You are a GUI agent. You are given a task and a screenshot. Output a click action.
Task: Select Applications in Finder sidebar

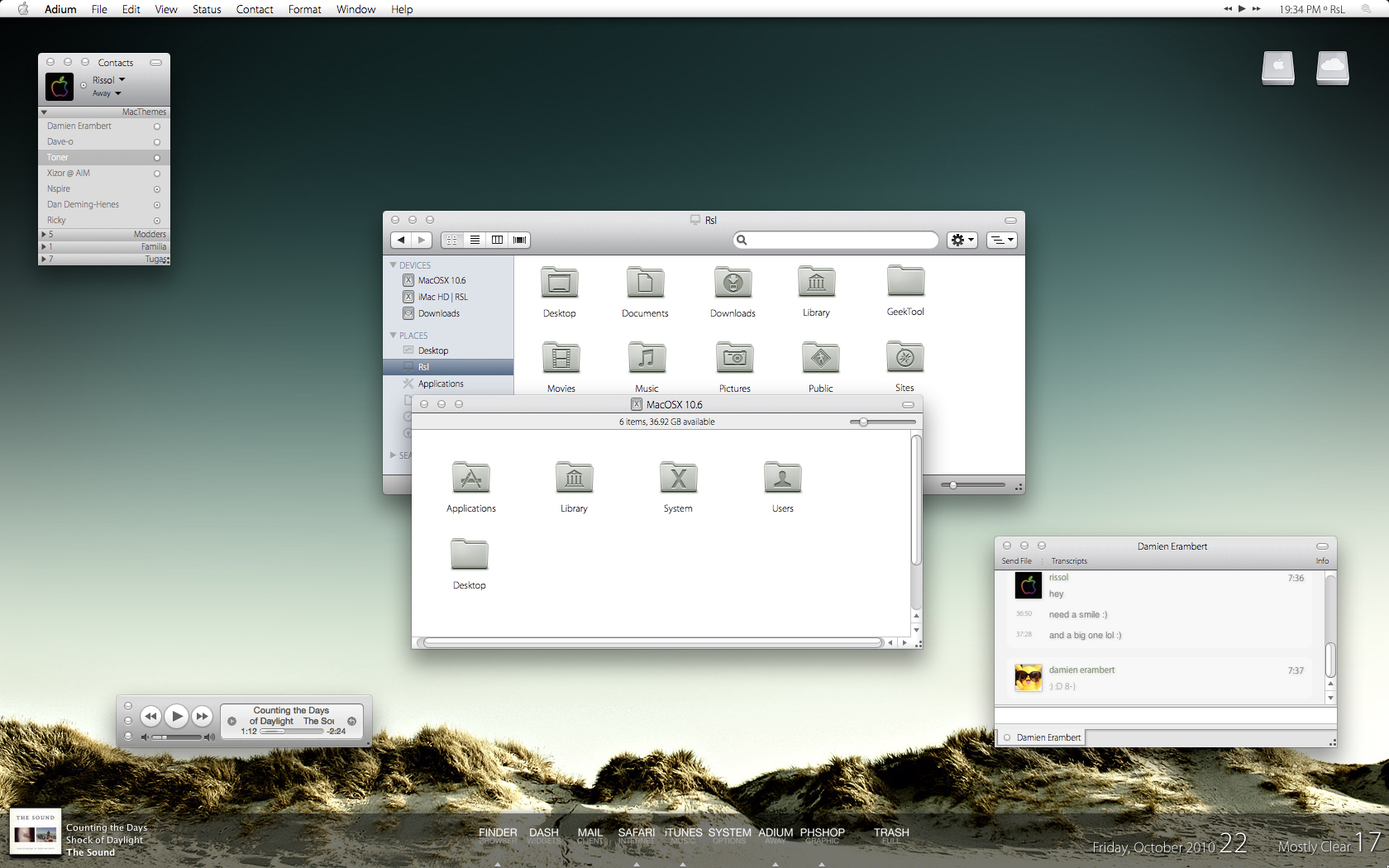pos(448,384)
